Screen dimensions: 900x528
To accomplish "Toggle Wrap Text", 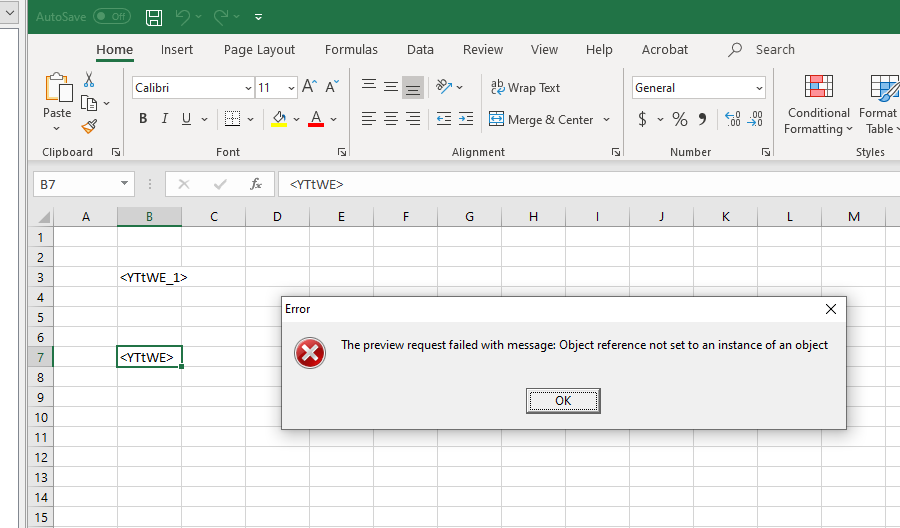I will pos(525,88).
